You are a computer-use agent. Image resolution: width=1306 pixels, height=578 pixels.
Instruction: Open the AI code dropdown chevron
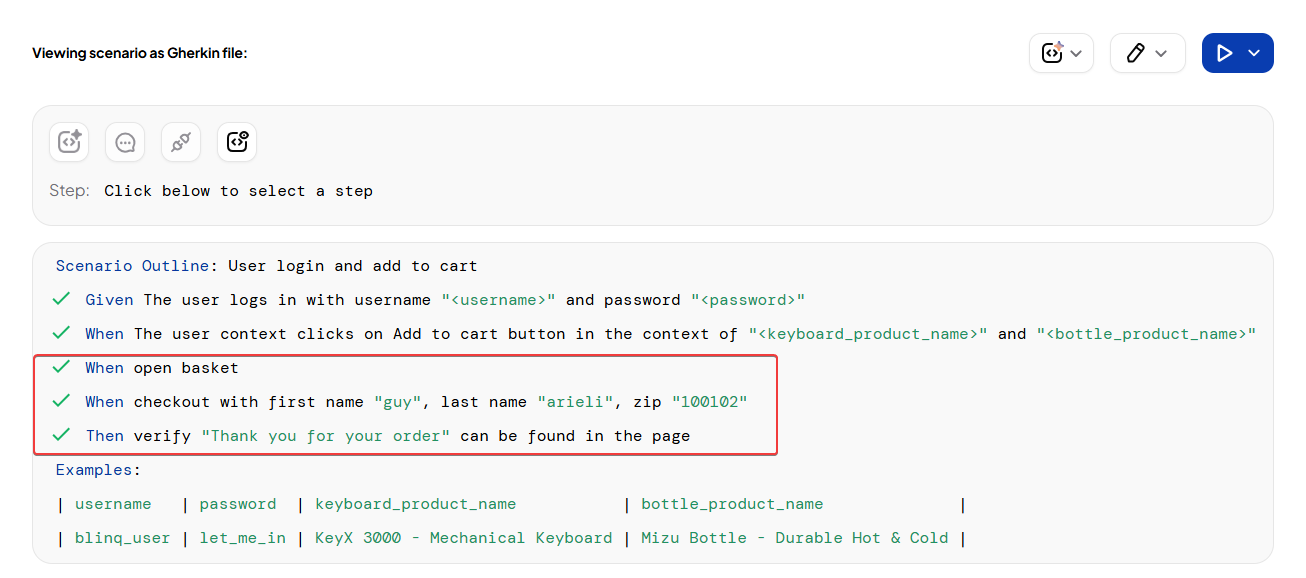click(1076, 53)
